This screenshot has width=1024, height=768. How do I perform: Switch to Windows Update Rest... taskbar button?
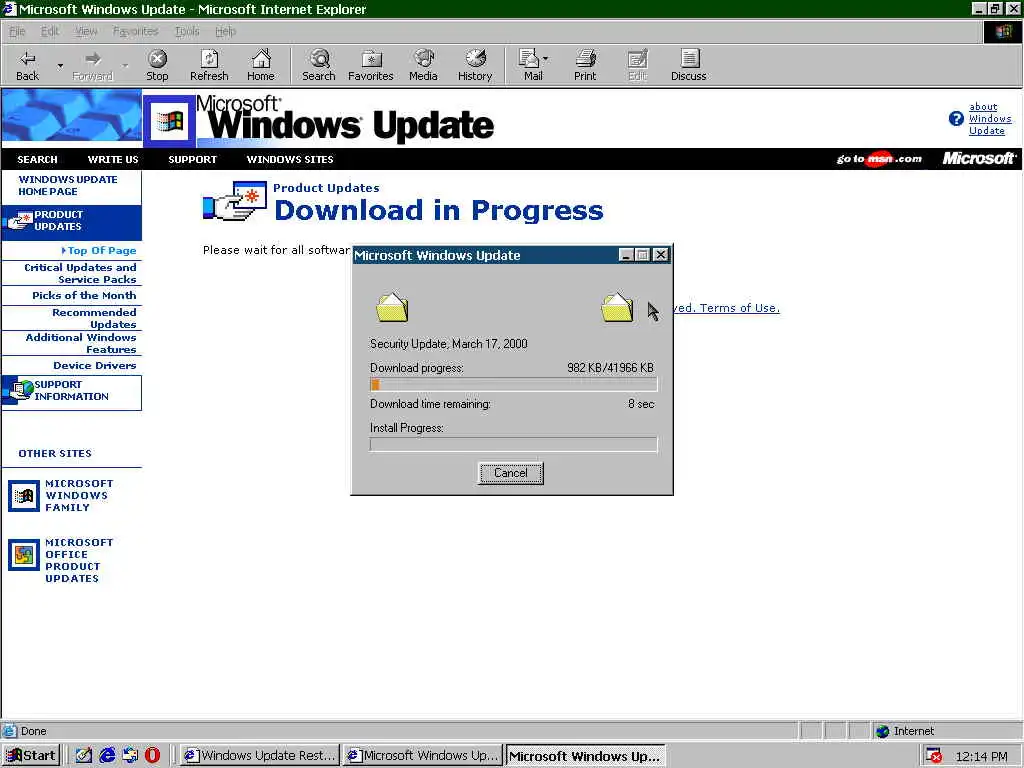click(259, 756)
